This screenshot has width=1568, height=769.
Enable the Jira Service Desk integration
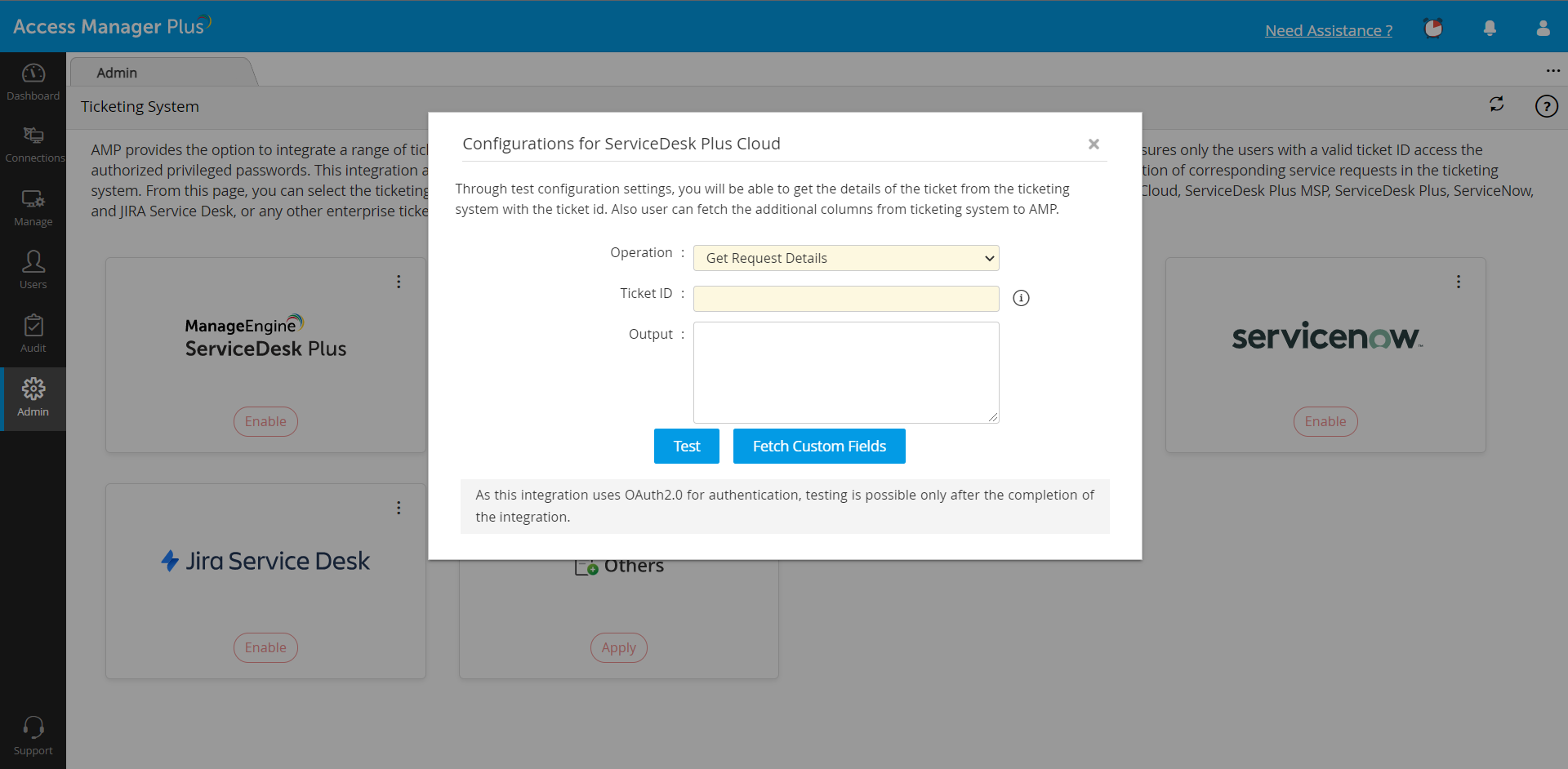coord(265,647)
